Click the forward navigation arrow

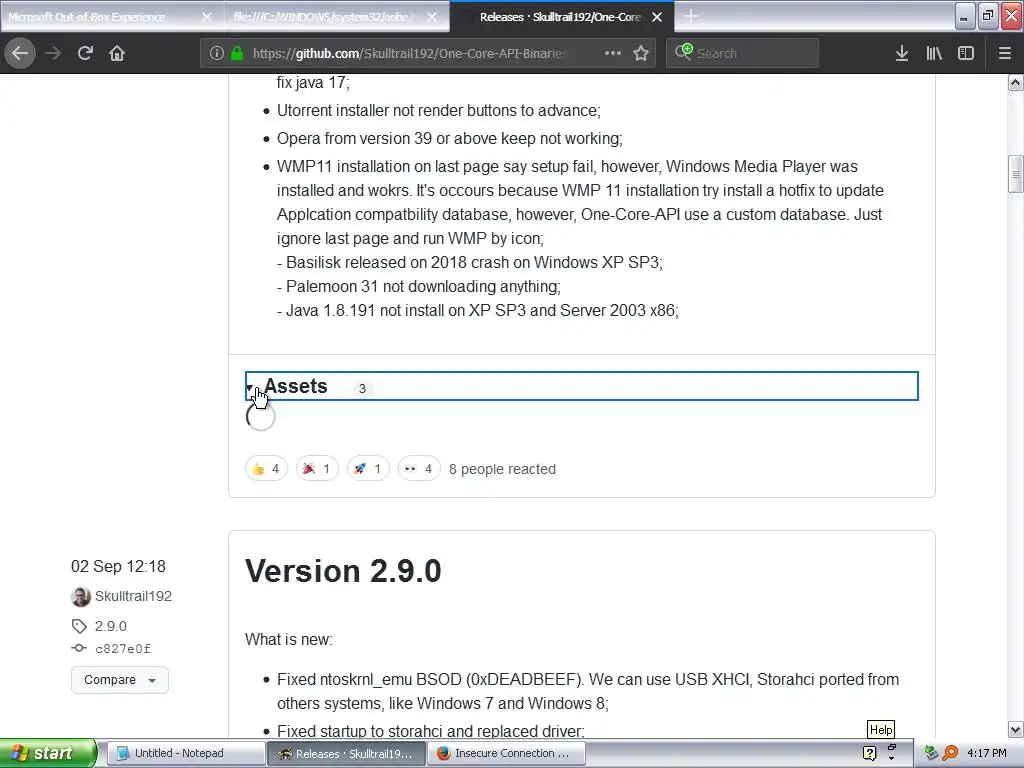(53, 53)
